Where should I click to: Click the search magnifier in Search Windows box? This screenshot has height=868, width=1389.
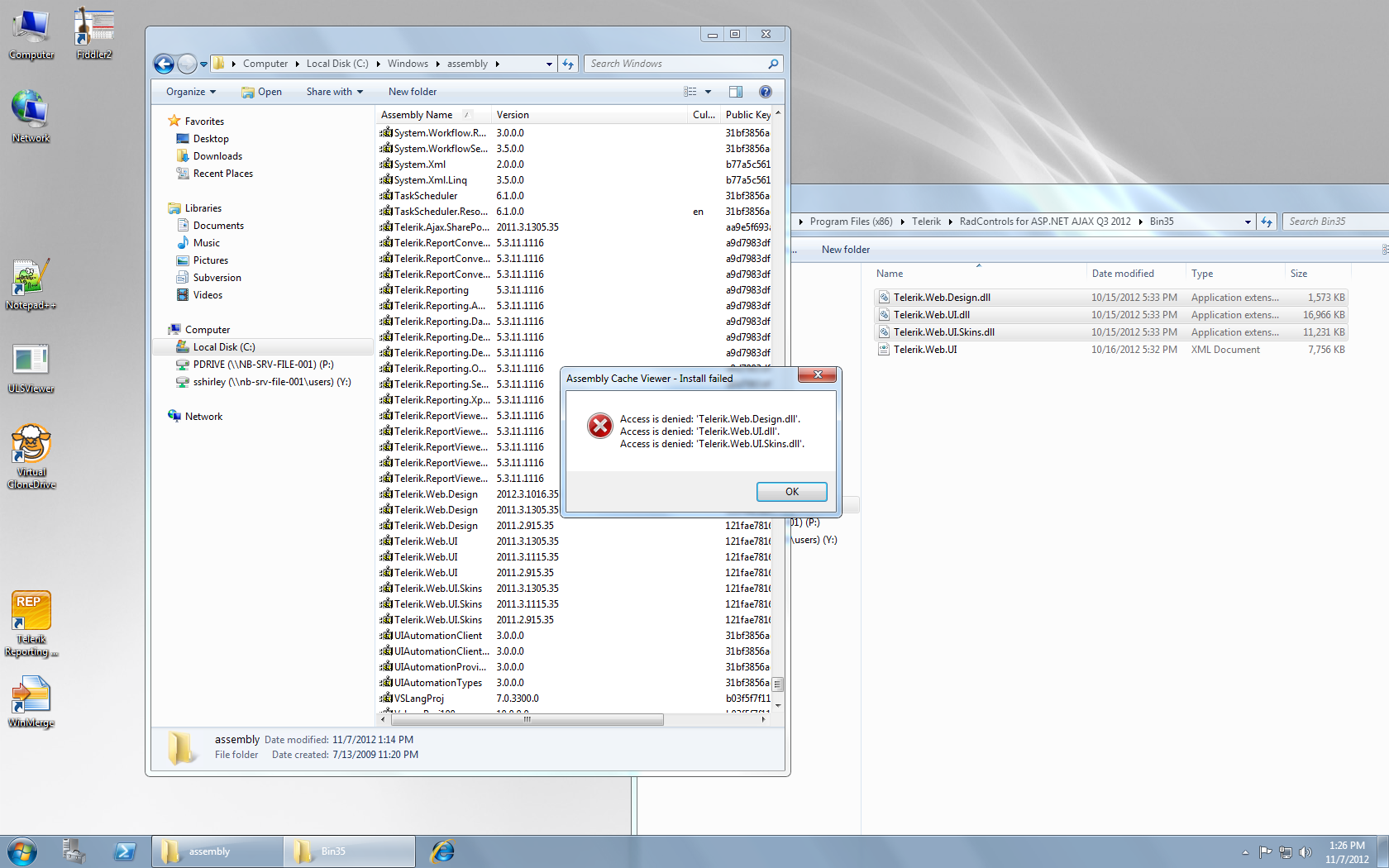(x=773, y=64)
